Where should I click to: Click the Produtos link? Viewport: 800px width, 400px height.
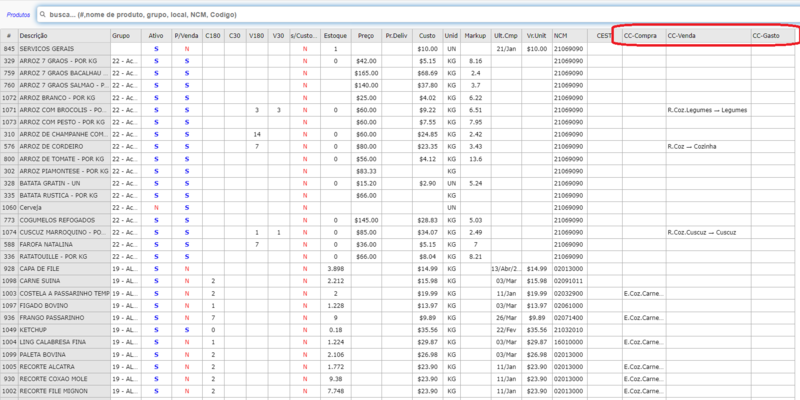(x=18, y=15)
